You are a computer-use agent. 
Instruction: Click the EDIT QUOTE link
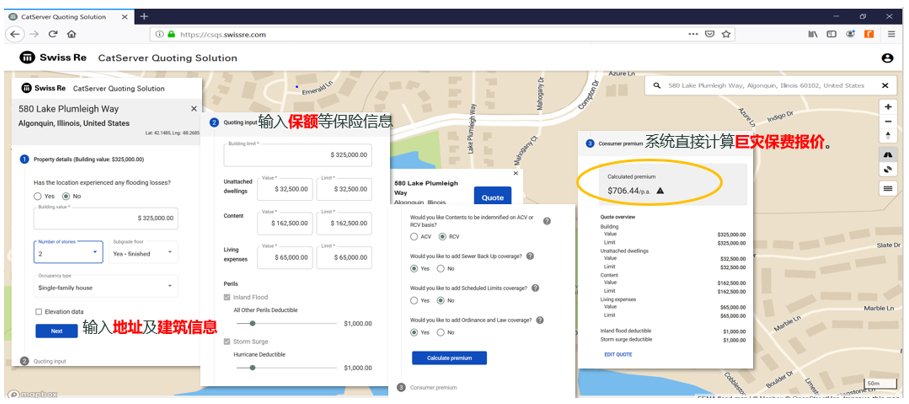point(617,354)
